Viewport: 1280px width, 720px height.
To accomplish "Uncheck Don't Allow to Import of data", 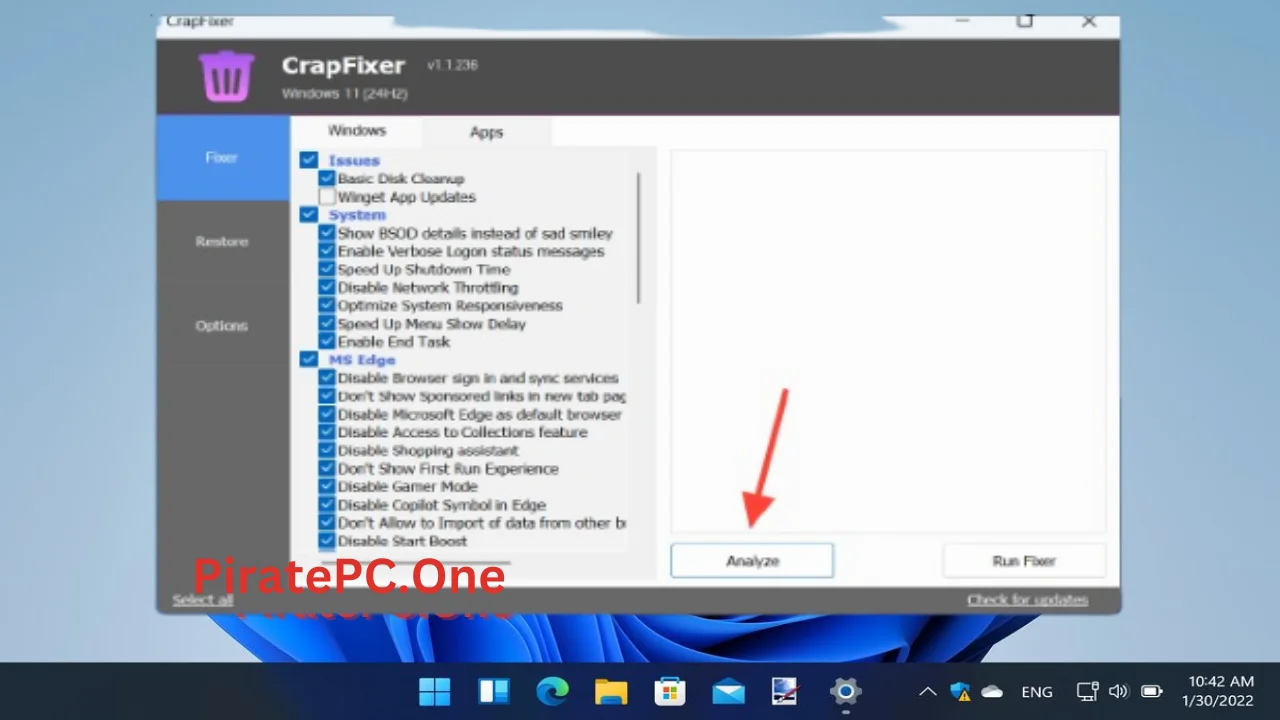I will coord(327,522).
